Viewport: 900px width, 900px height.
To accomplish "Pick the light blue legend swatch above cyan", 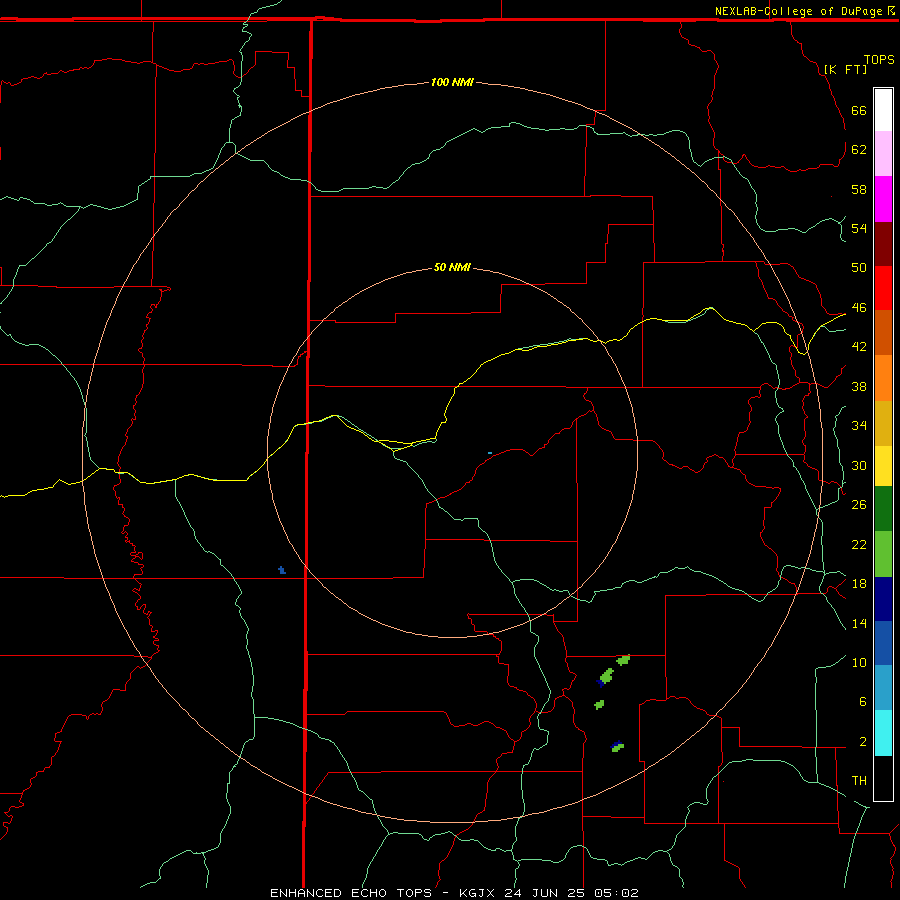I will (883, 688).
